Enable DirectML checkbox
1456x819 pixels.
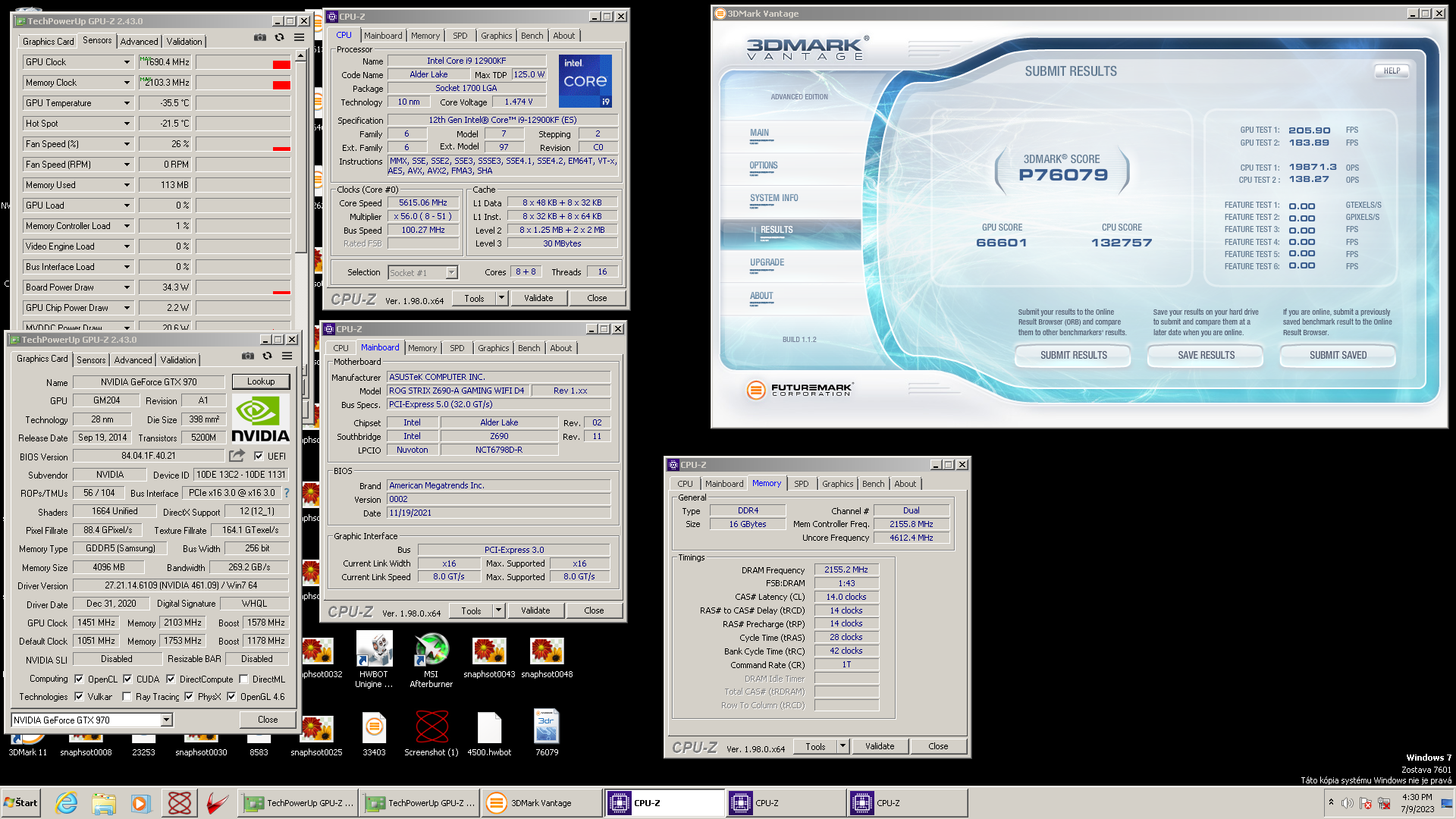coord(243,679)
